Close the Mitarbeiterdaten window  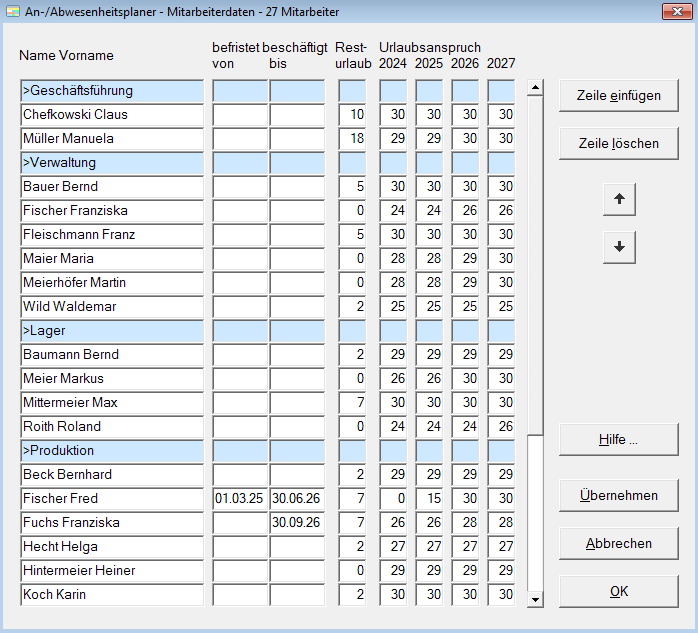[677, 11]
